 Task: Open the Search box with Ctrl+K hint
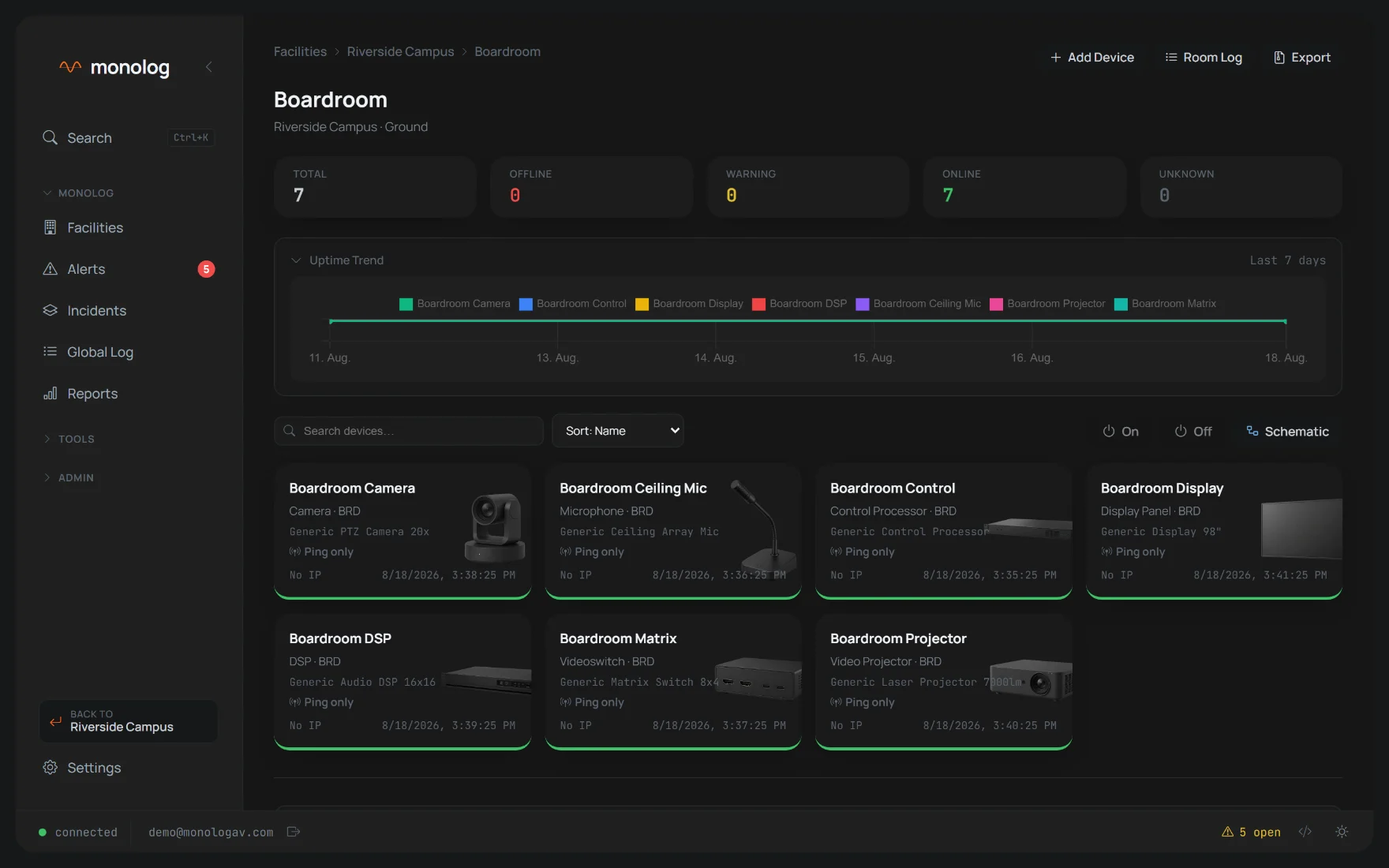[129, 137]
